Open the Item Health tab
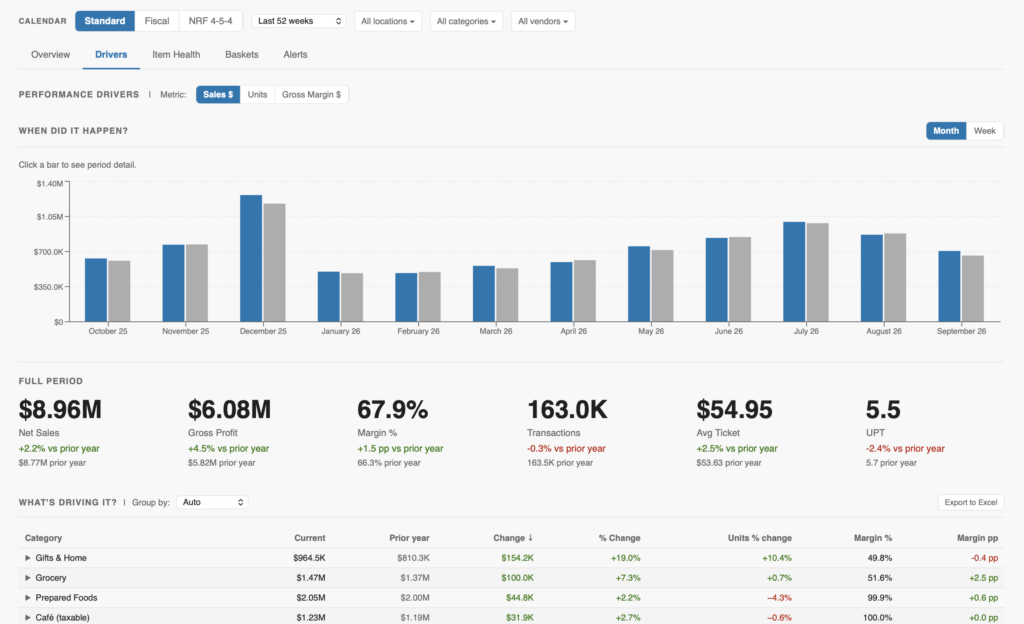 tap(176, 55)
